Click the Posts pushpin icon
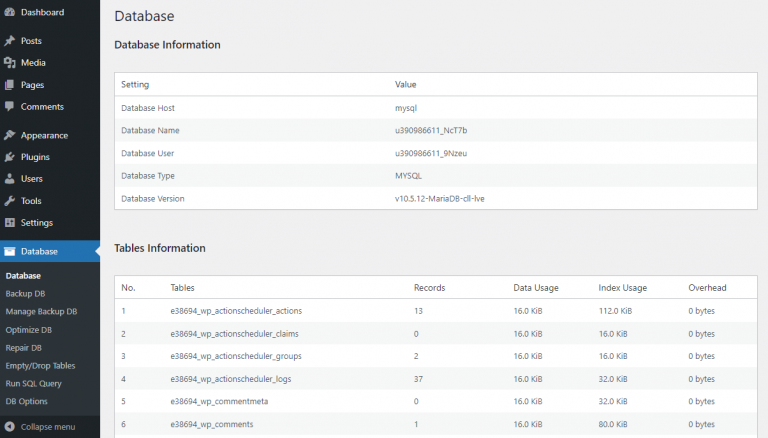The image size is (768, 438). (x=10, y=41)
